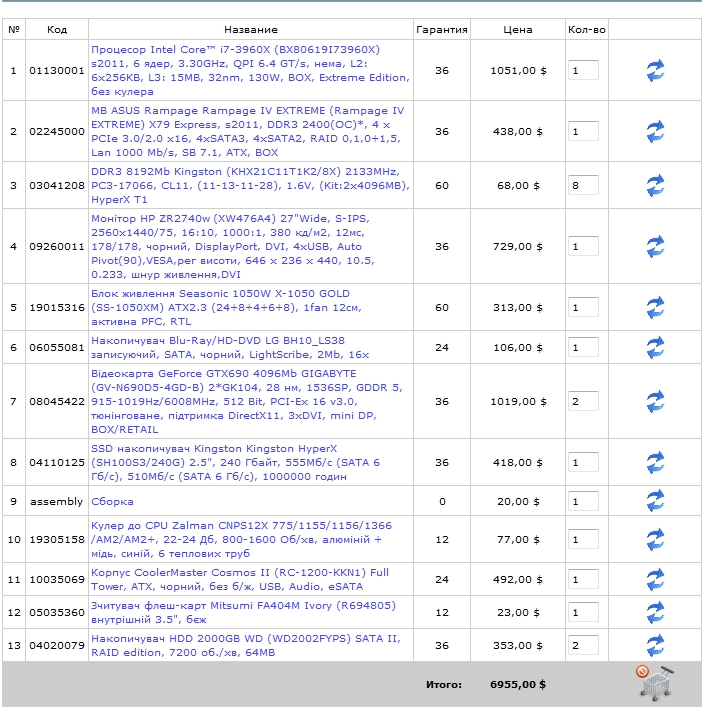Click quantity field for ASUS Rampage row

click(583, 131)
